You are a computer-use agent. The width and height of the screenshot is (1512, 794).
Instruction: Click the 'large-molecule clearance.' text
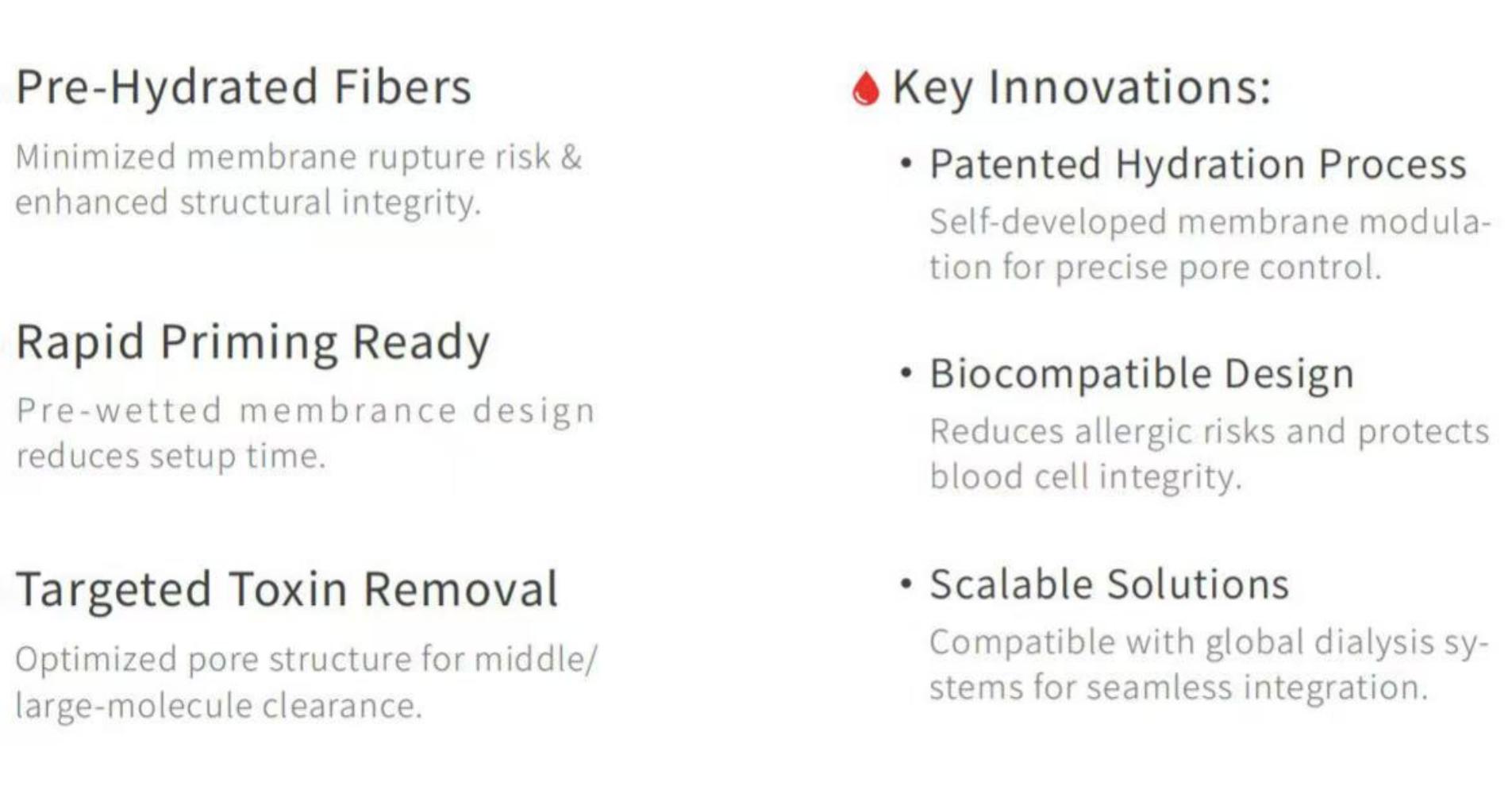218,705
